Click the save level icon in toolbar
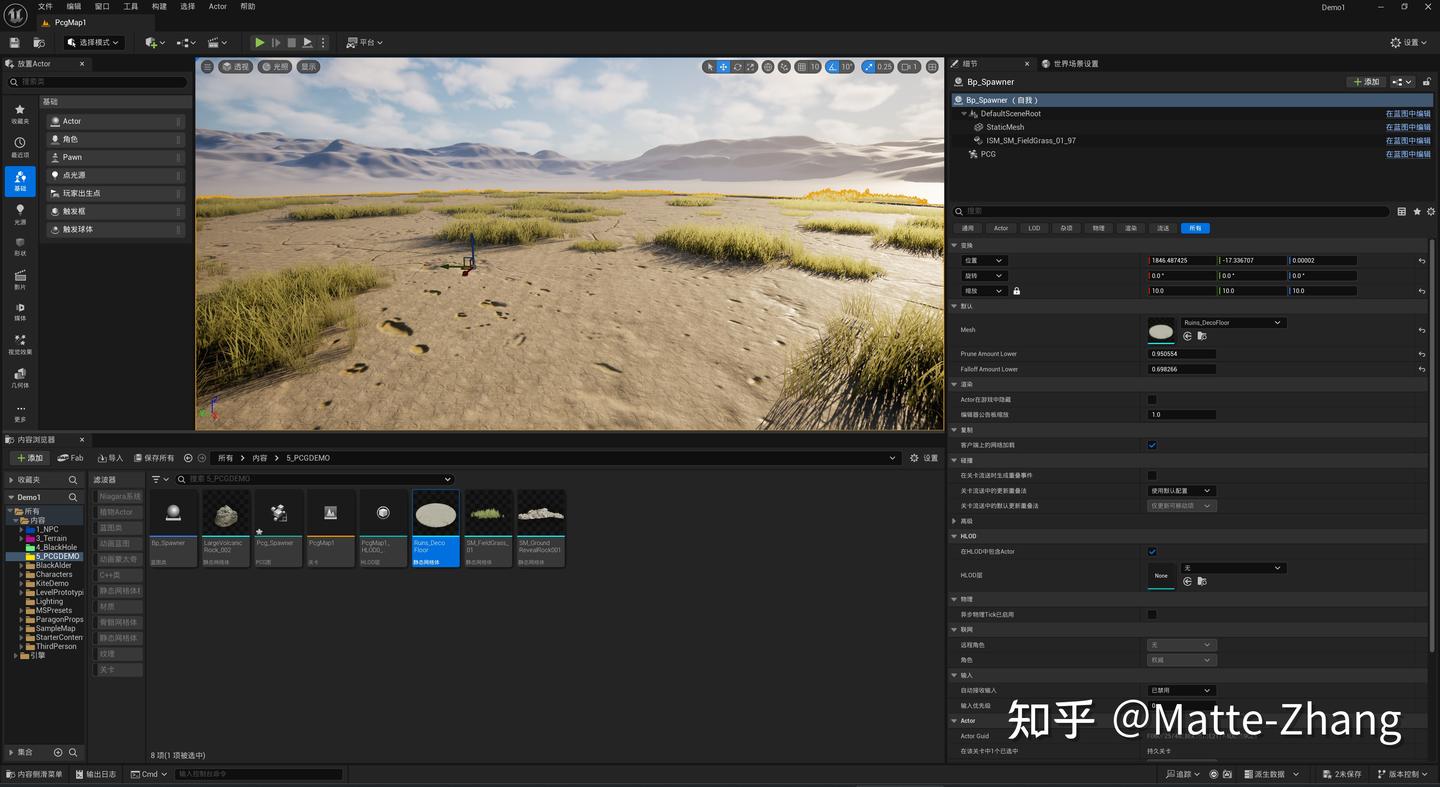This screenshot has width=1440, height=787. (x=14, y=43)
